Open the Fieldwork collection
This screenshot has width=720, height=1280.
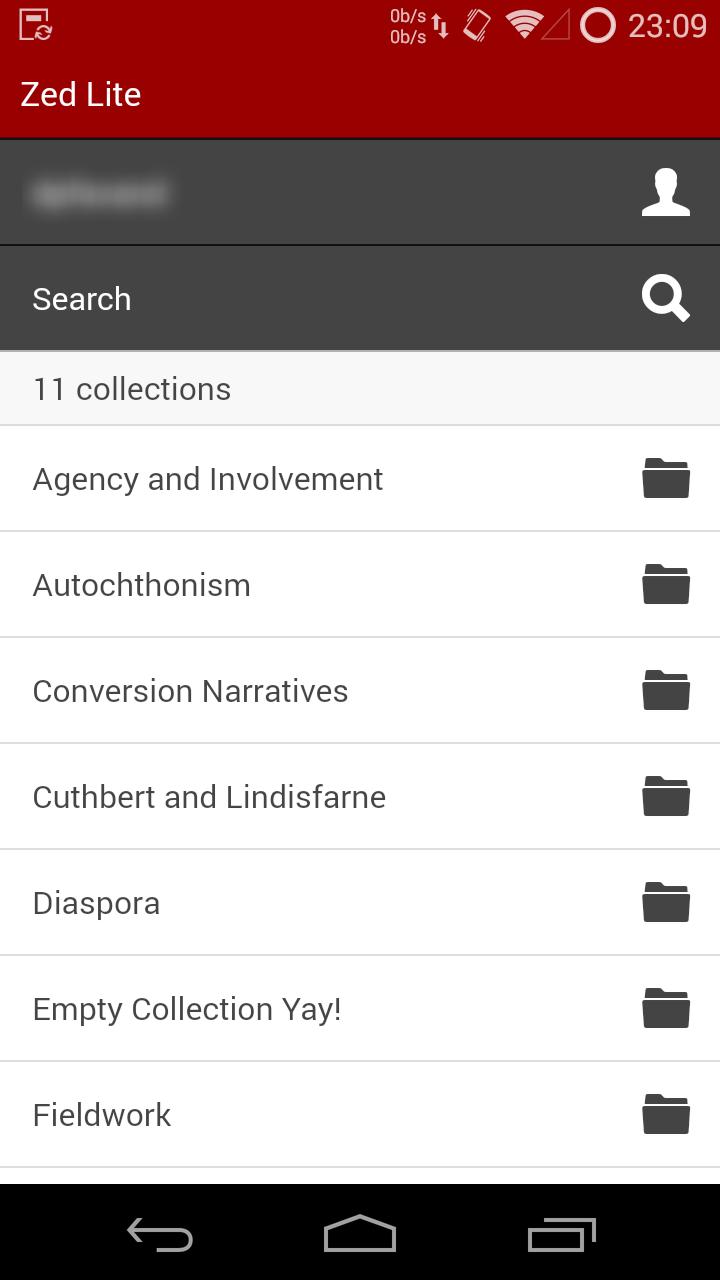click(102, 1115)
